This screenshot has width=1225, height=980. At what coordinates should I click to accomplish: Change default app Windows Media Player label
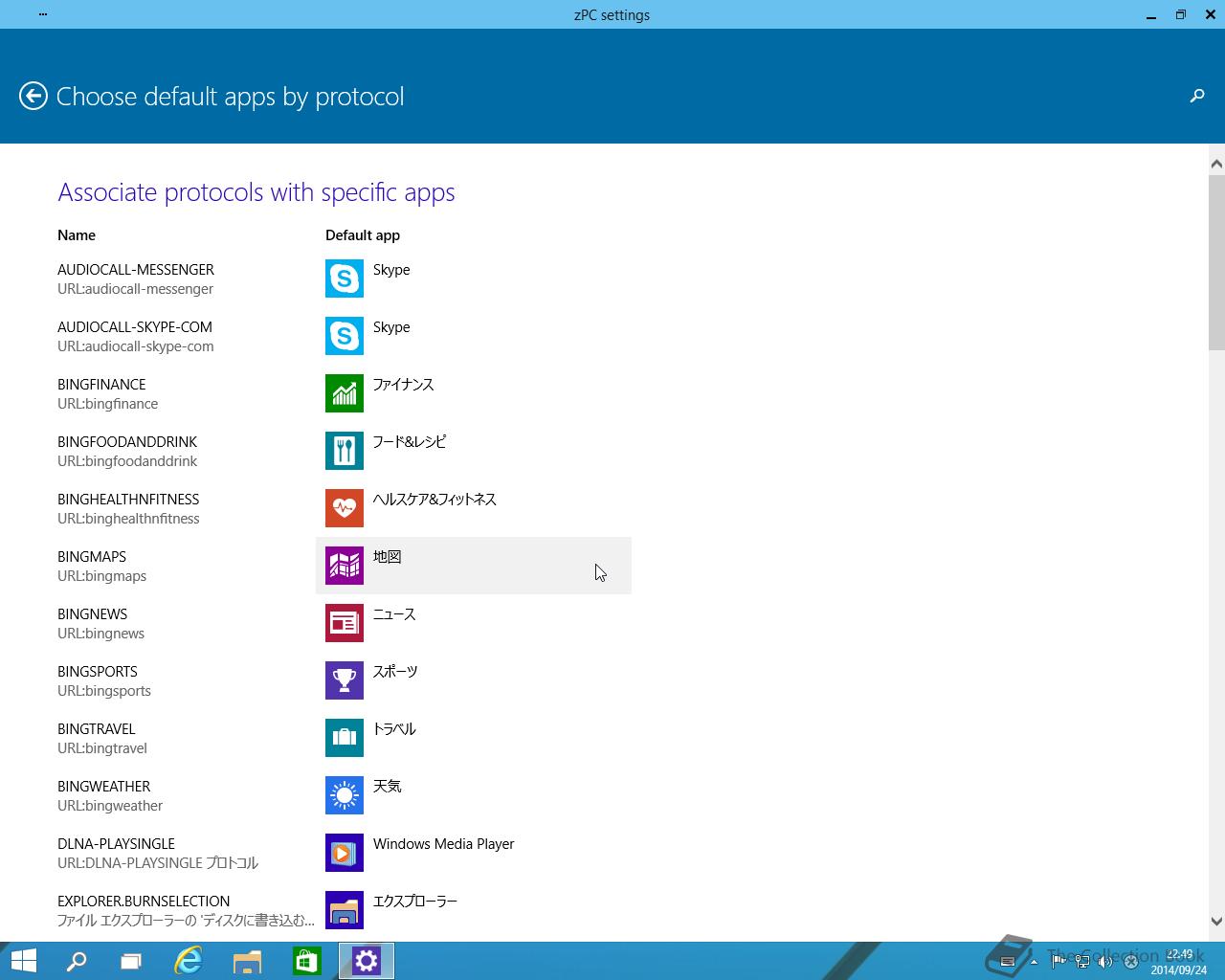443,844
